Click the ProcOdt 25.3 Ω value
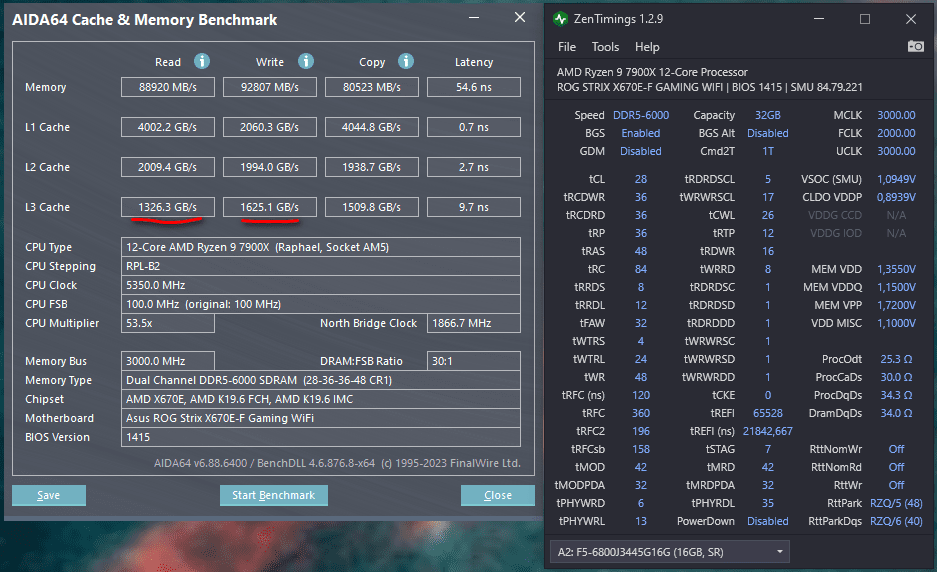Viewport: 937px width, 572px height. pos(896,359)
